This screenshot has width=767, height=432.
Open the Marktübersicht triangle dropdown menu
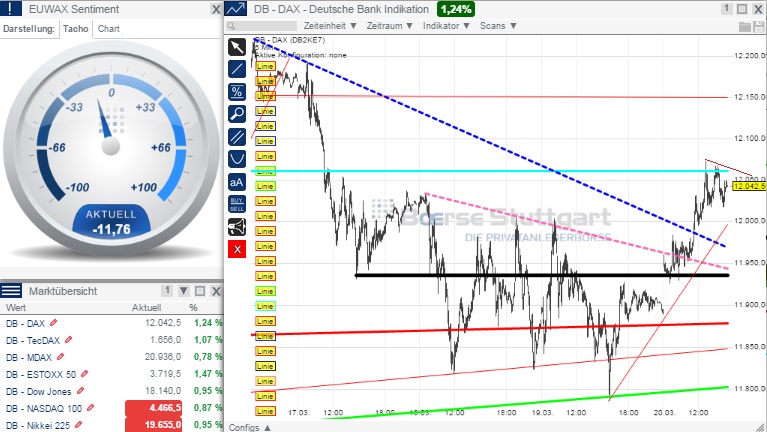[183, 291]
